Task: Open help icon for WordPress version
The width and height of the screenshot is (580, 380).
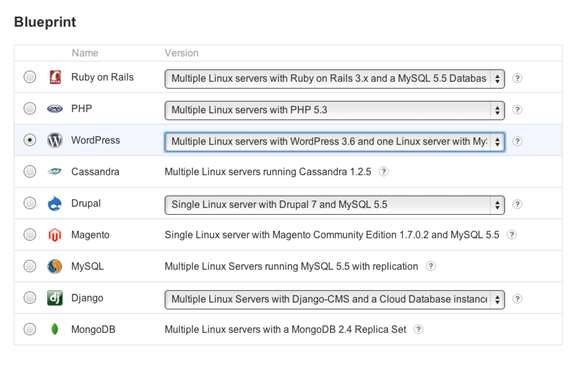Action: [x=517, y=141]
